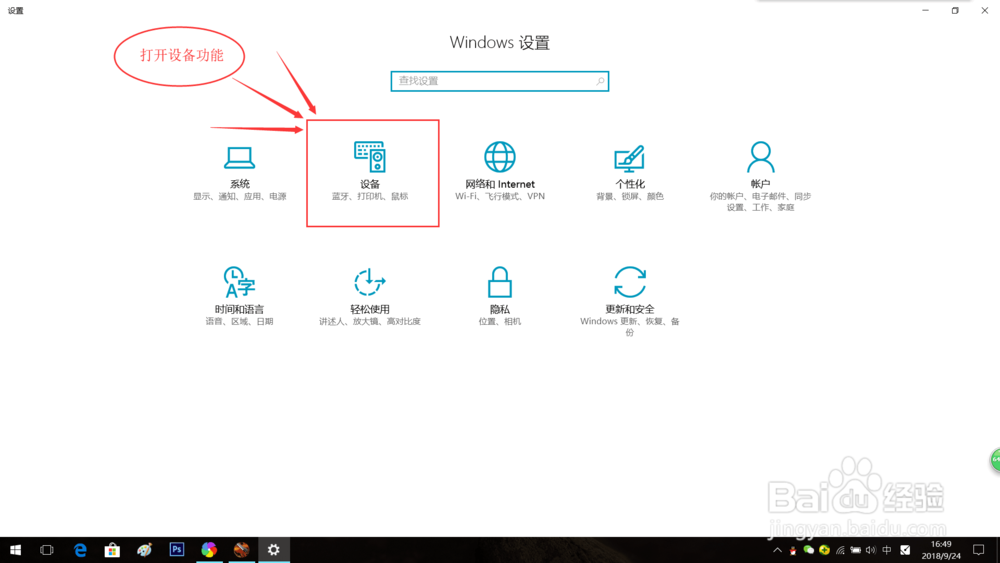Minimize the 设置 window
1000x563 pixels.
click(x=925, y=10)
